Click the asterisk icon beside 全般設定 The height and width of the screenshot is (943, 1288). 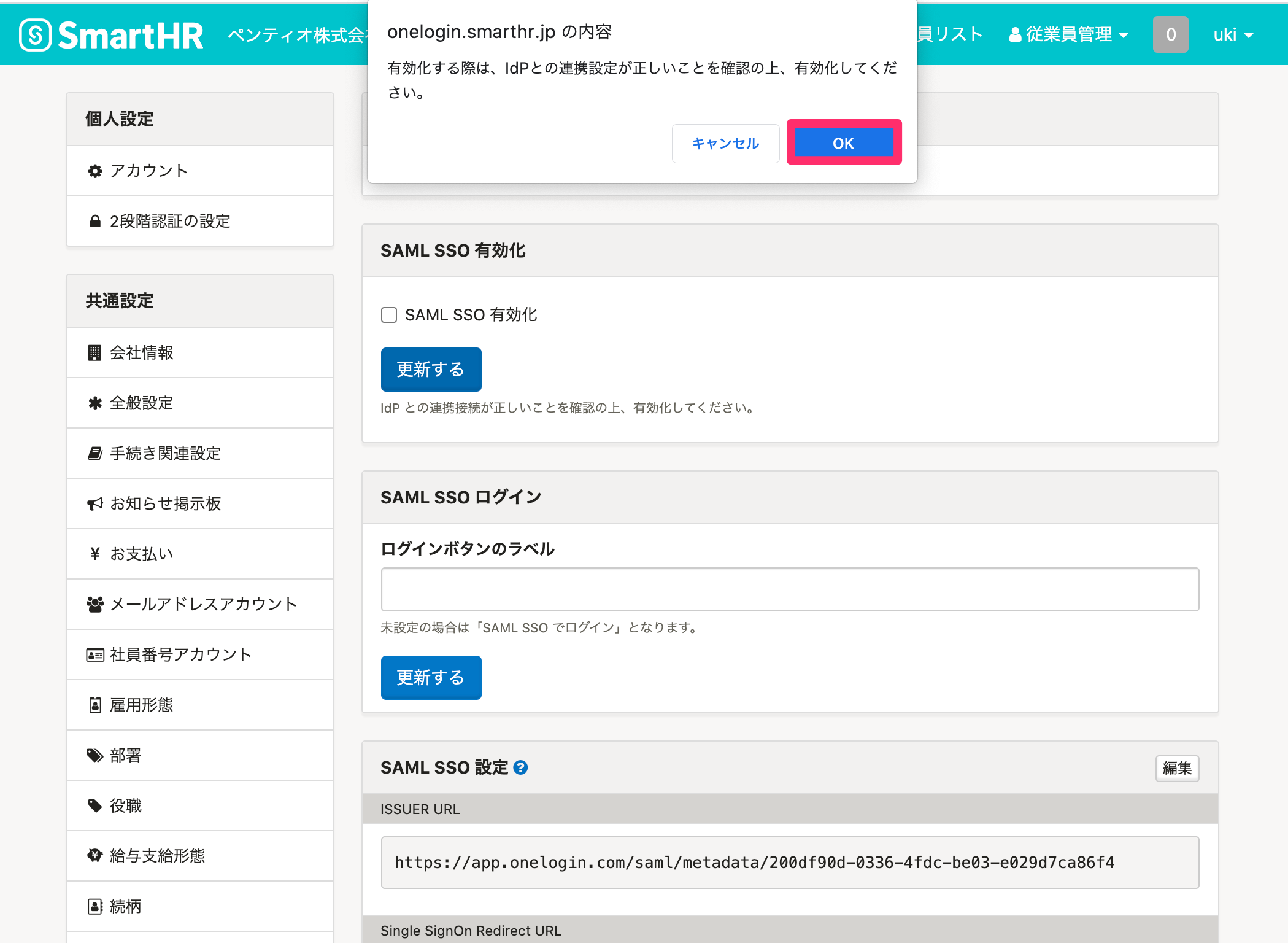tap(94, 403)
